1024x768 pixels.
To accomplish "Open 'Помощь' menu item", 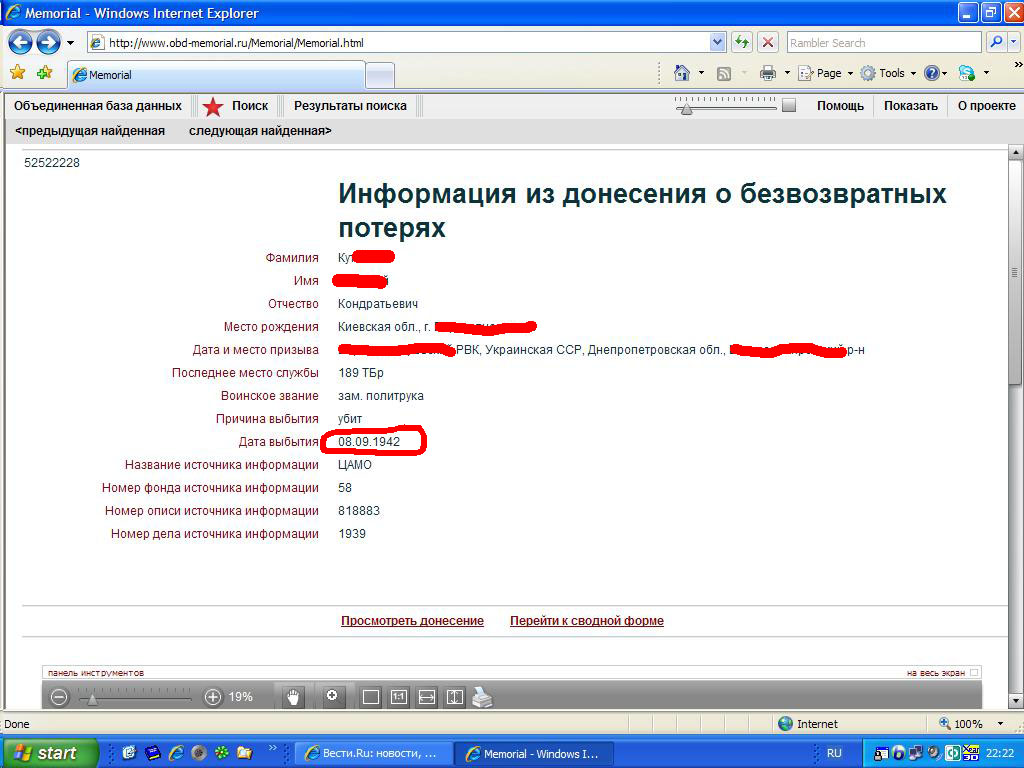I will [840, 106].
